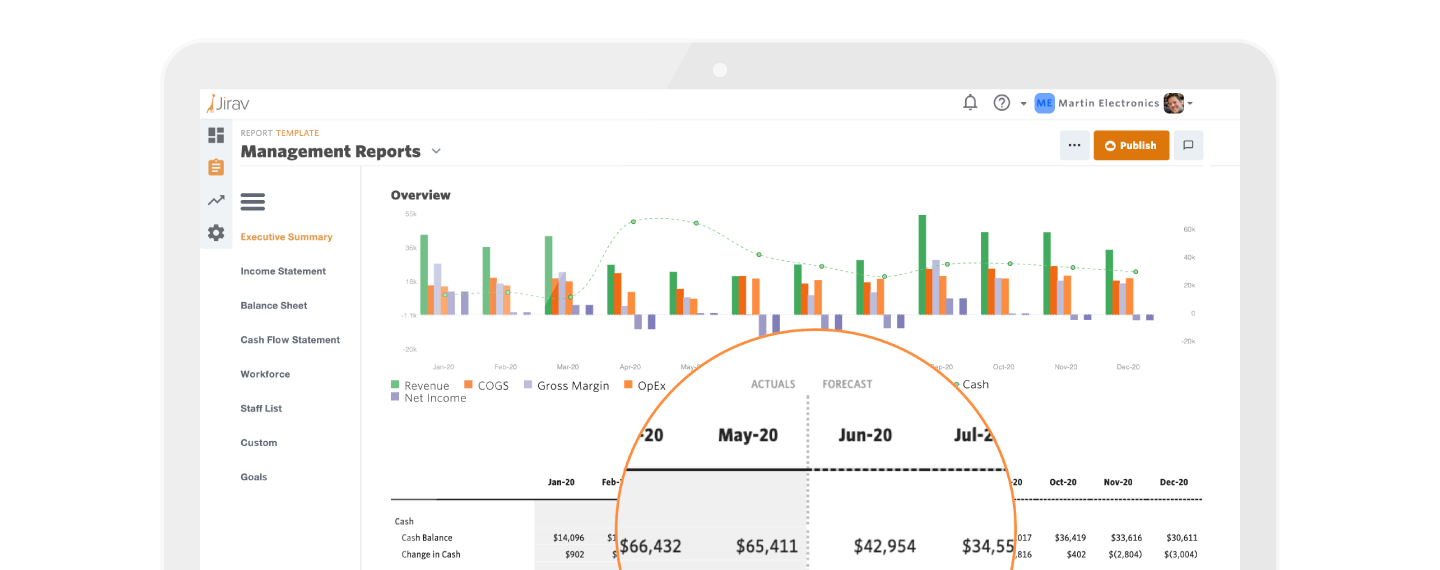
Task: Toggle the Revenue series in chart legend
Action: [420, 385]
